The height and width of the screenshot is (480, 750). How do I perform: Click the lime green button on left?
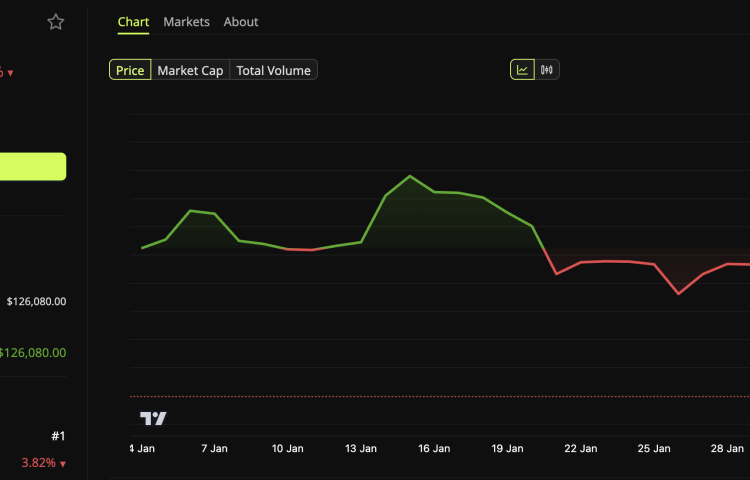click(x=32, y=167)
